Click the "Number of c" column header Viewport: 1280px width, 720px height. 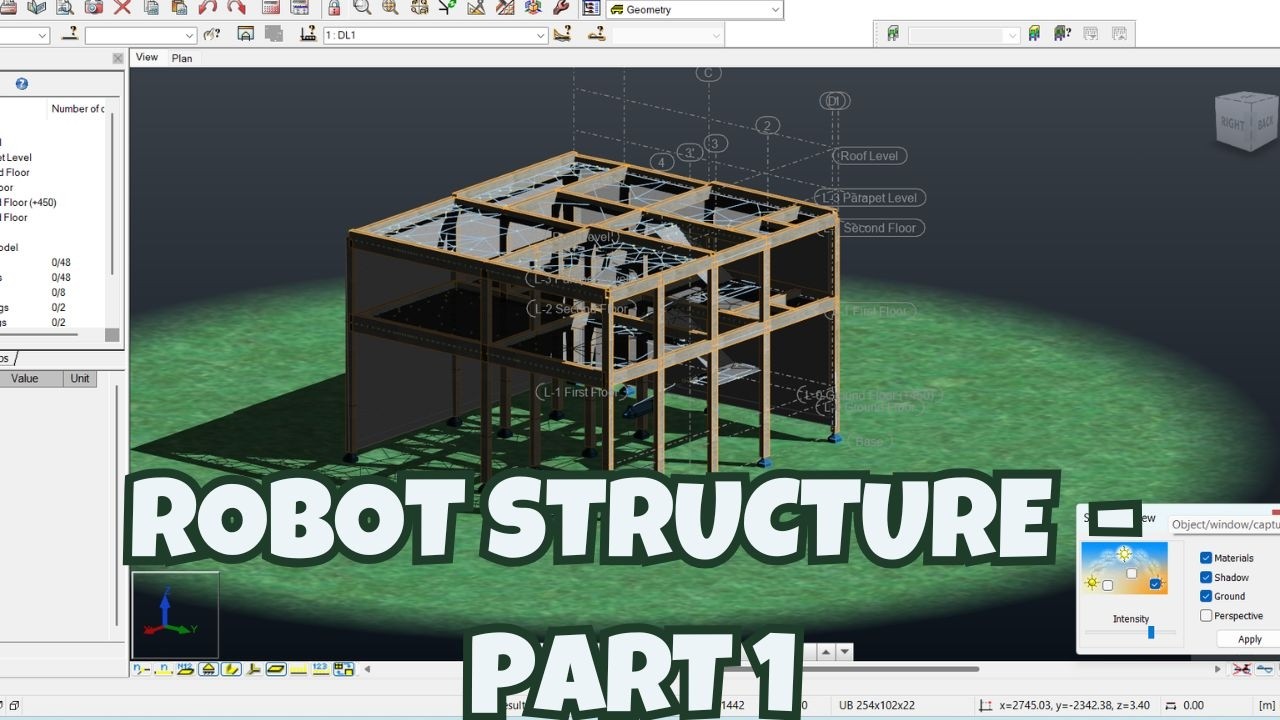(x=76, y=109)
